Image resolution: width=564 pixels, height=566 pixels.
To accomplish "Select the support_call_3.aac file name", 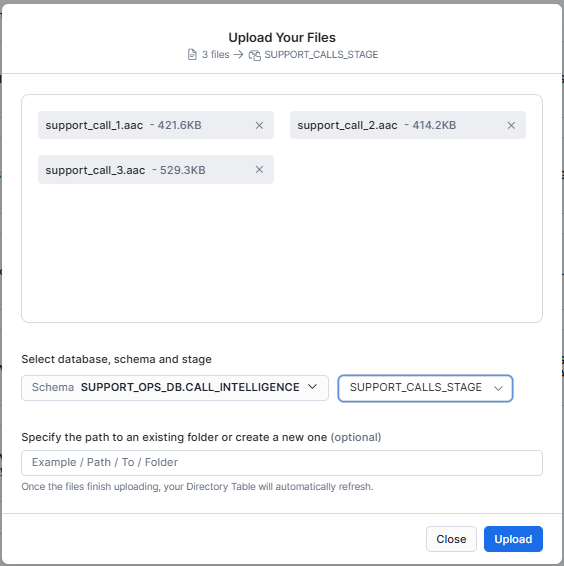I will click(x=95, y=170).
